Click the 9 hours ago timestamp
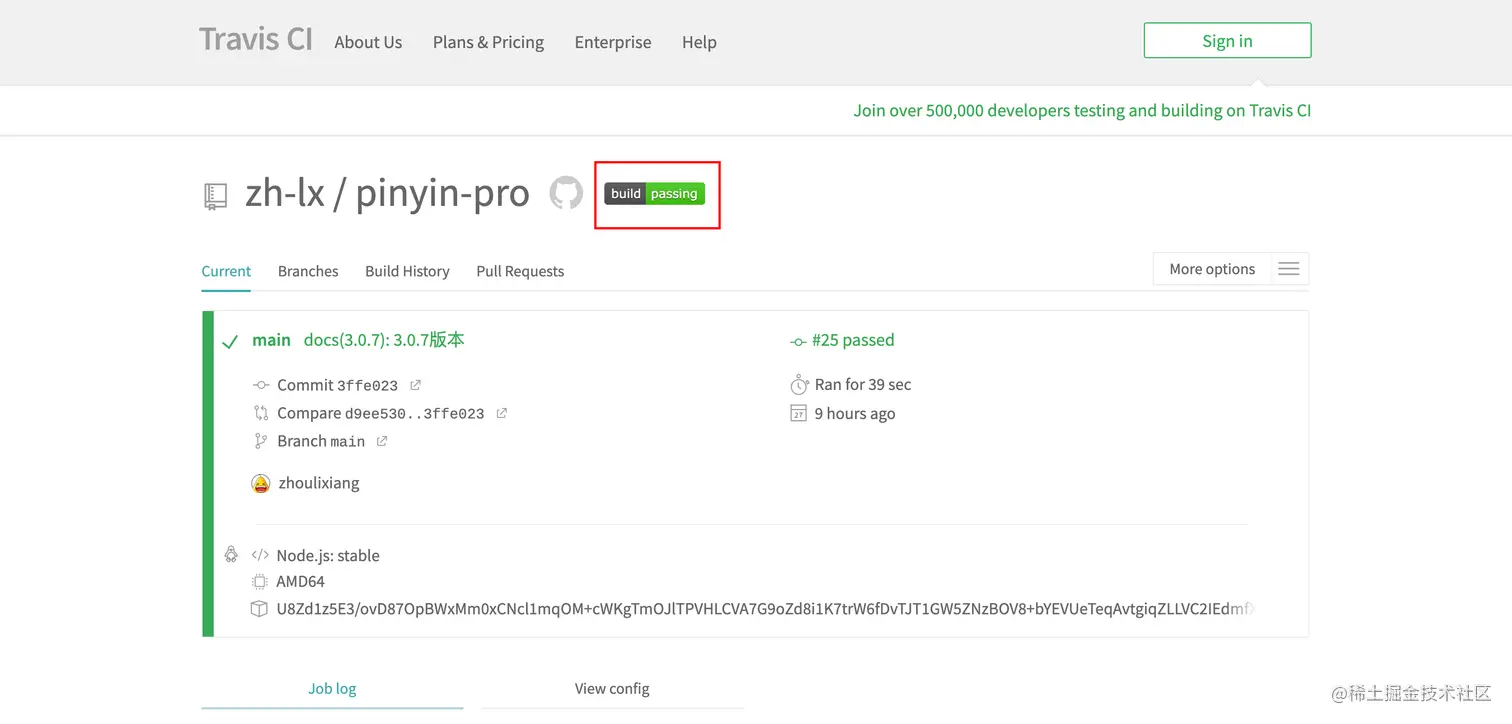Viewport: 1512px width, 724px height. pos(855,414)
